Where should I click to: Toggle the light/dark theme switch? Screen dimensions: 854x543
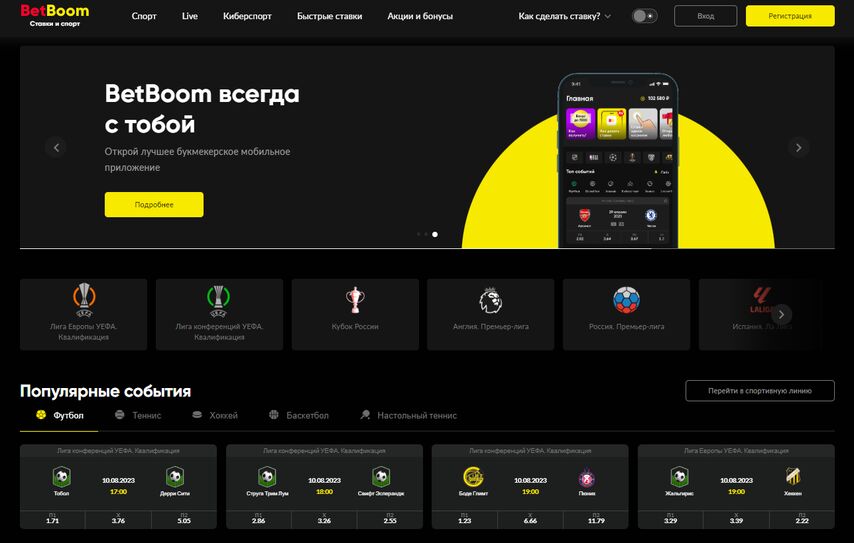[644, 16]
